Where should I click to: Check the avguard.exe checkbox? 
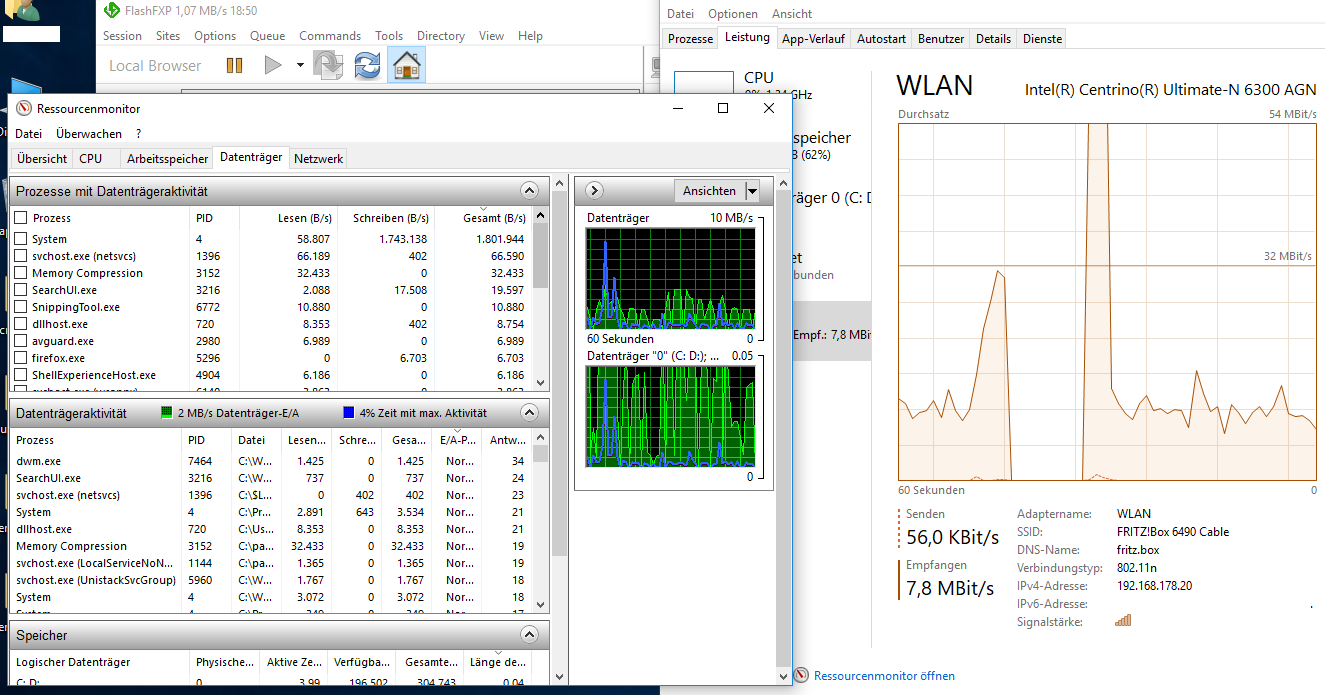[20, 341]
